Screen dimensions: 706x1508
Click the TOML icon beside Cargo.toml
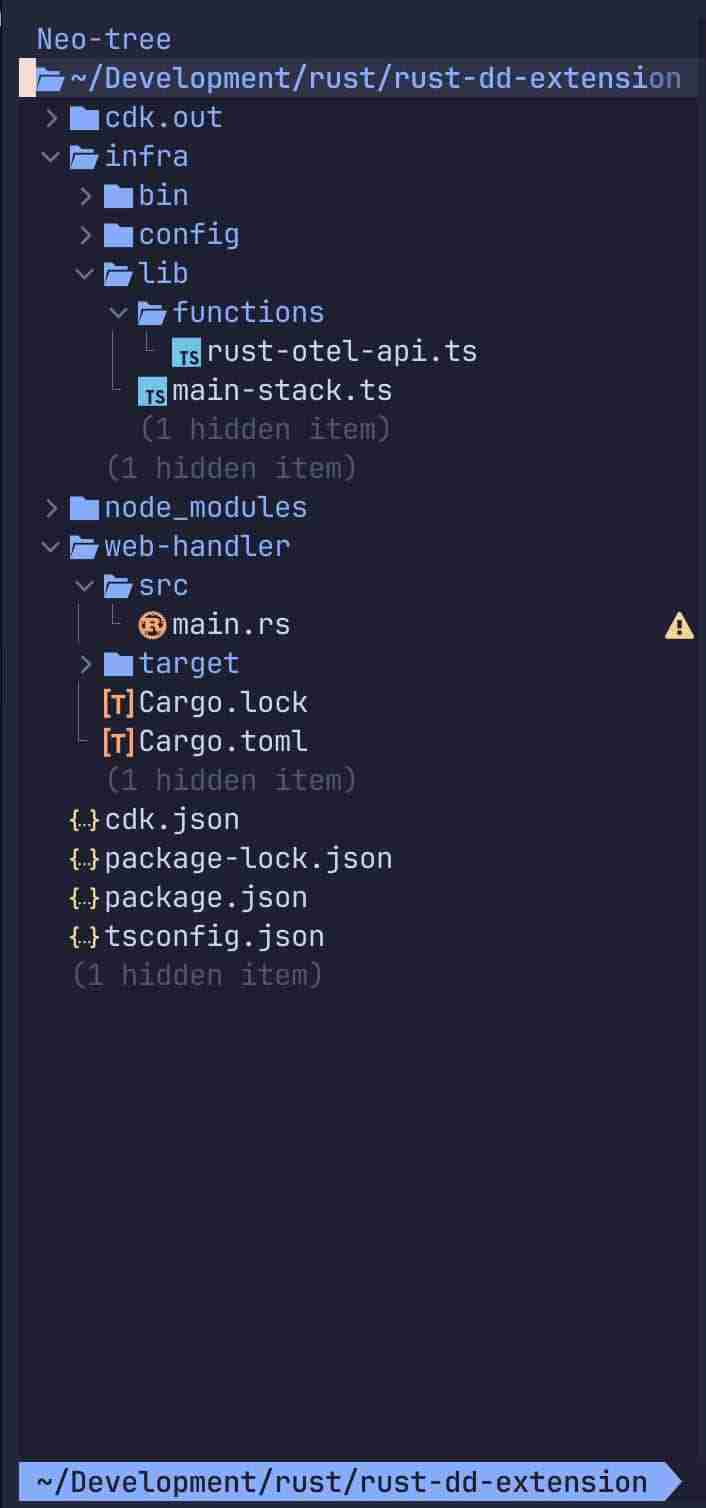[118, 743]
